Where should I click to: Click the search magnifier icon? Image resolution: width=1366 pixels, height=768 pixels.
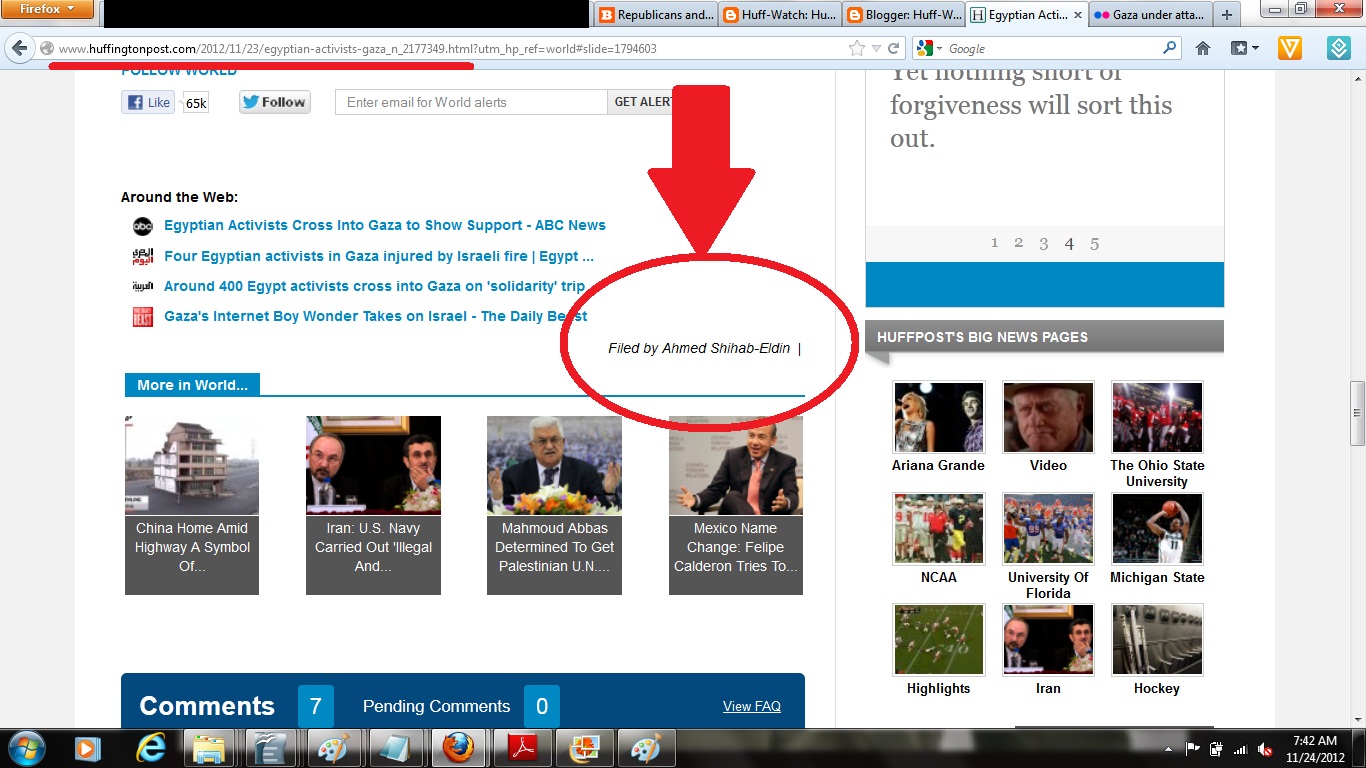click(x=1169, y=48)
